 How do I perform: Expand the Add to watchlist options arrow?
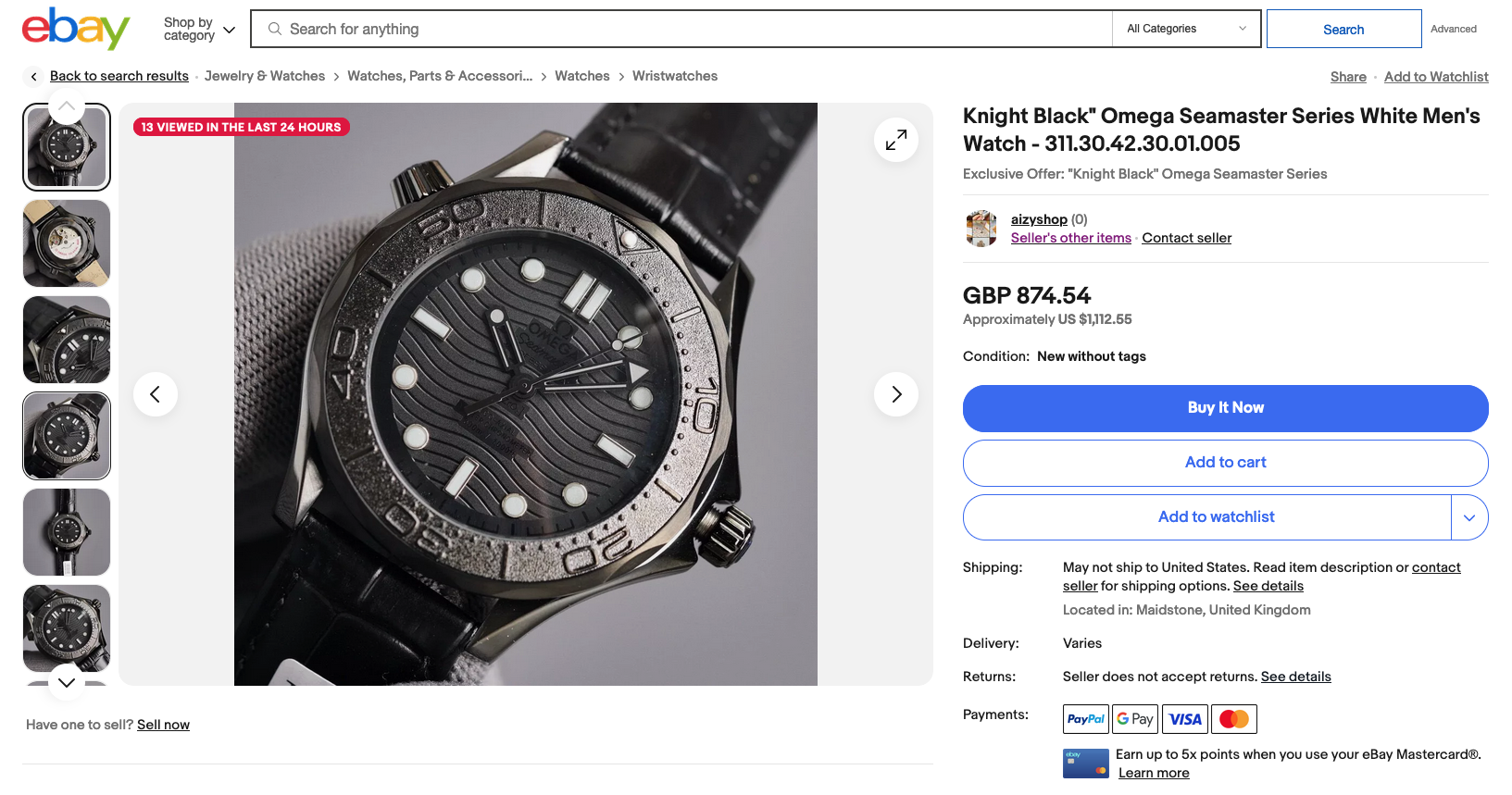point(1468,517)
